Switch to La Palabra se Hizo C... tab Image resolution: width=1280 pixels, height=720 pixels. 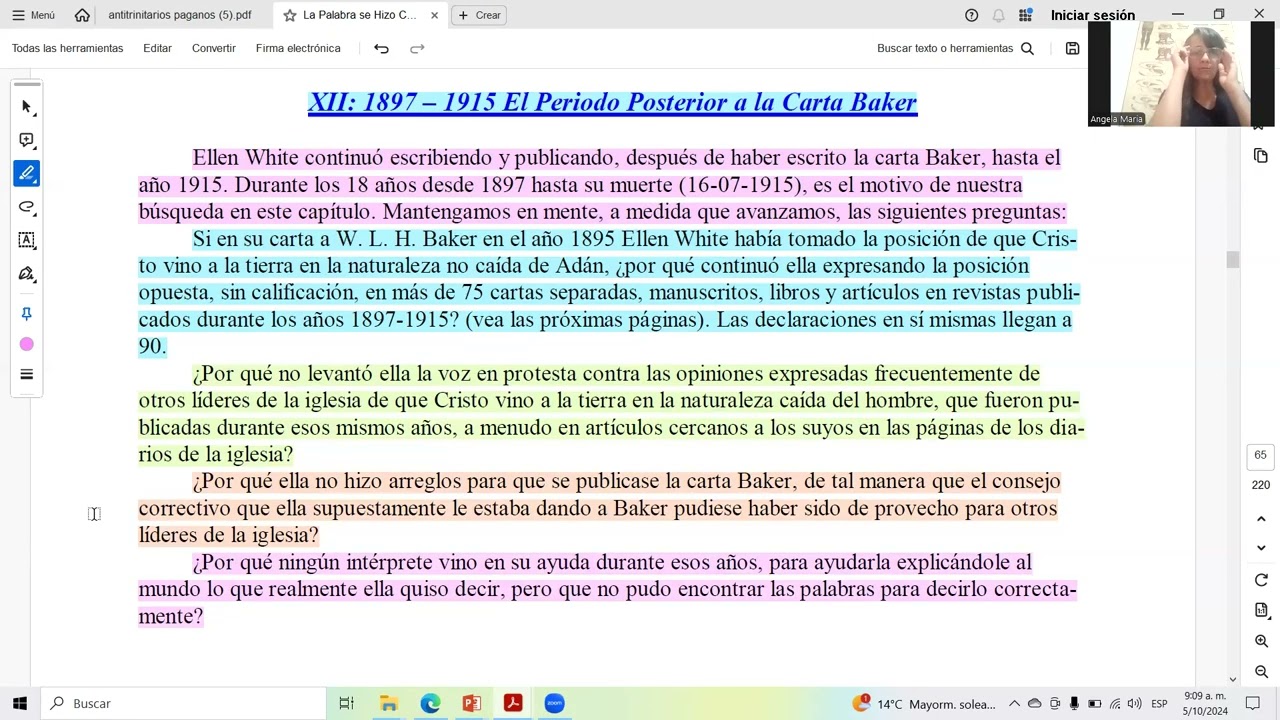(x=360, y=15)
